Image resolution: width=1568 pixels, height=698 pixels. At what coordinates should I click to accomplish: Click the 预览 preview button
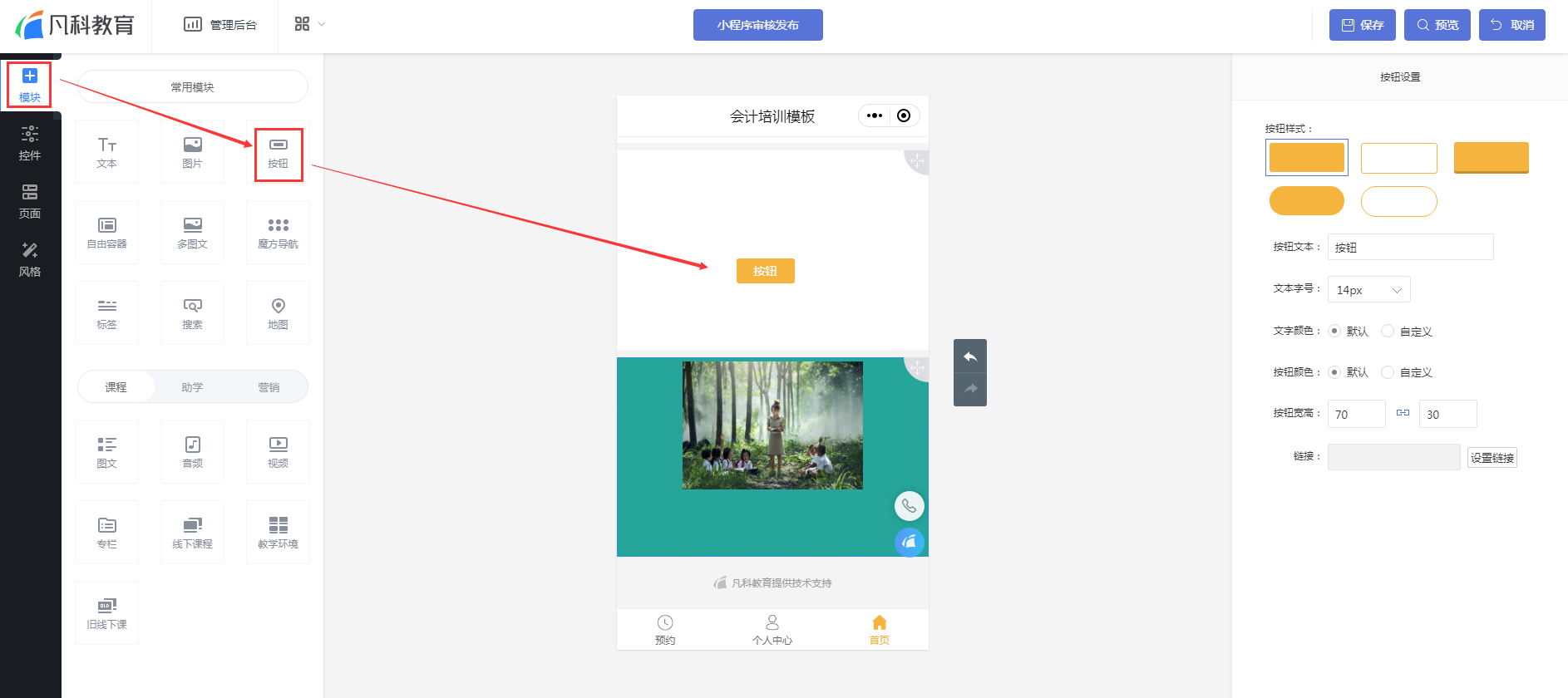1437,25
